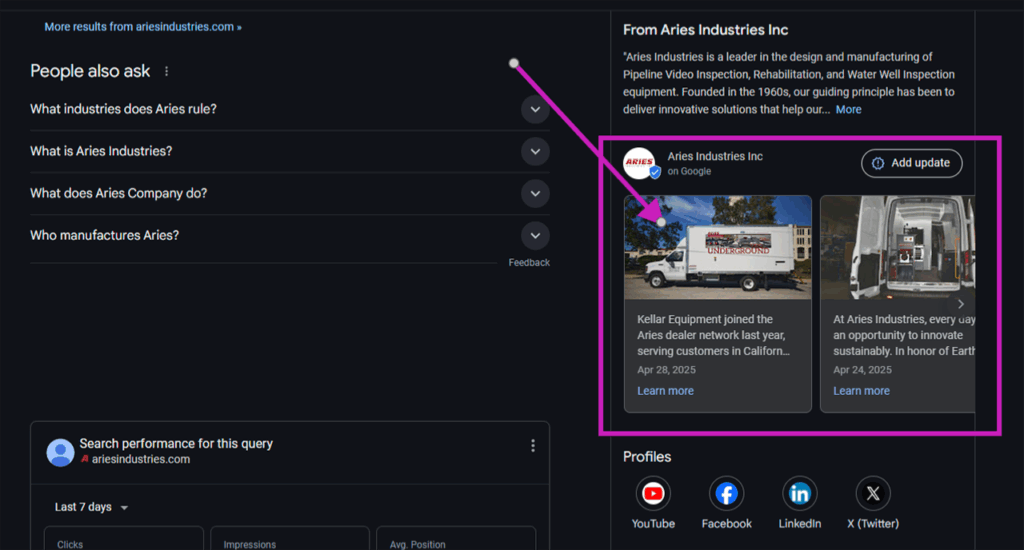
Task: Open the van interior post photo
Action: point(897,248)
